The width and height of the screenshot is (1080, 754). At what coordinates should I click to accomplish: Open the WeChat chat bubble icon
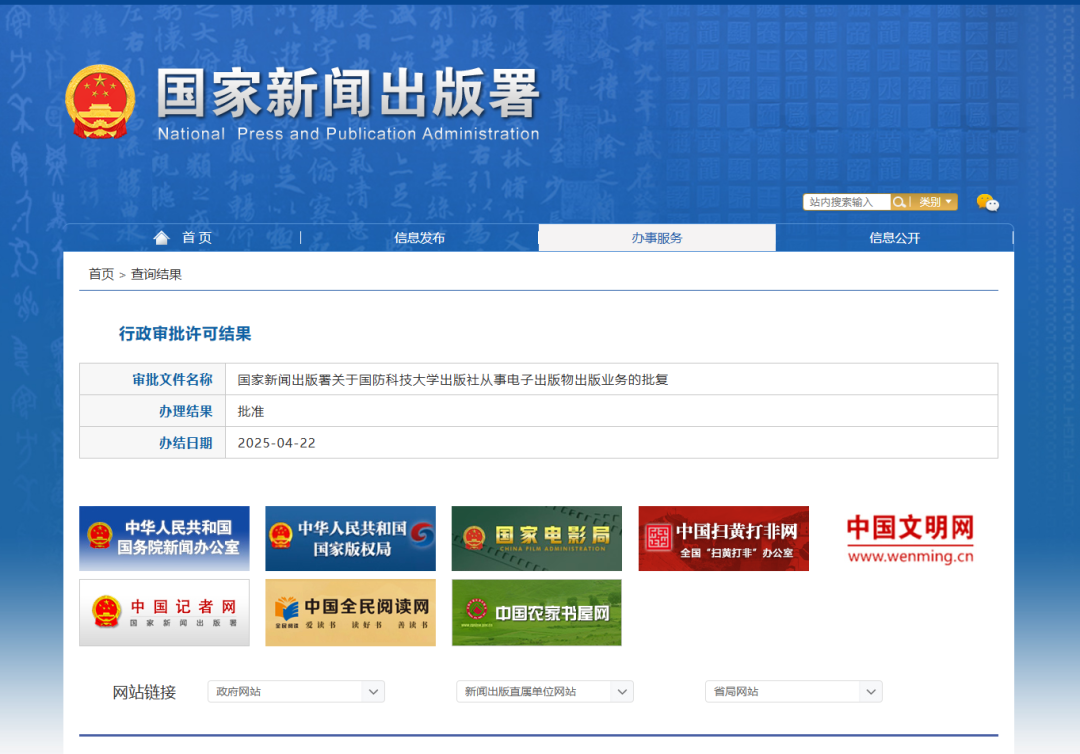point(987,202)
